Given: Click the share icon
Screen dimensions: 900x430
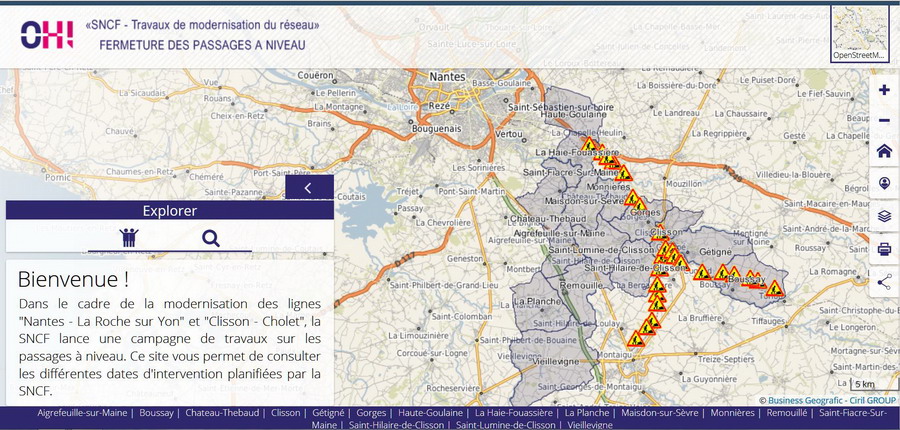Looking at the screenshot, I should coord(884,282).
